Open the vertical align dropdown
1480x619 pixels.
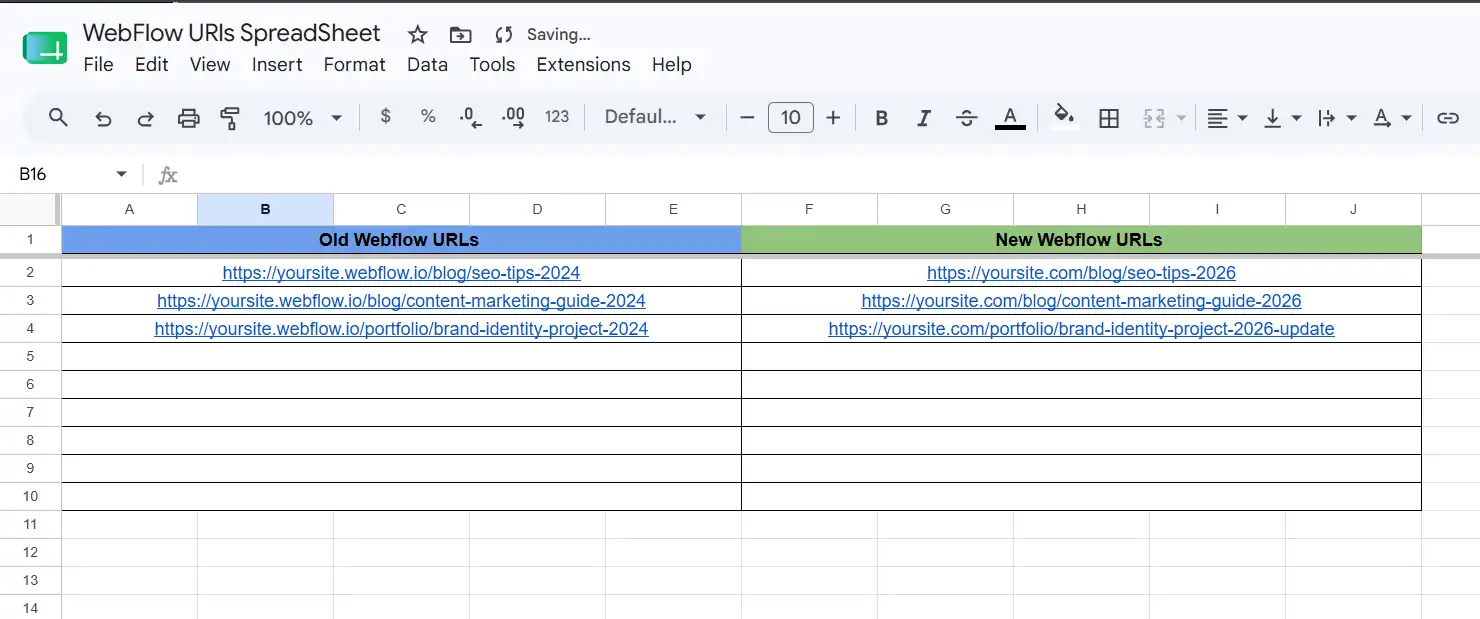[1282, 118]
